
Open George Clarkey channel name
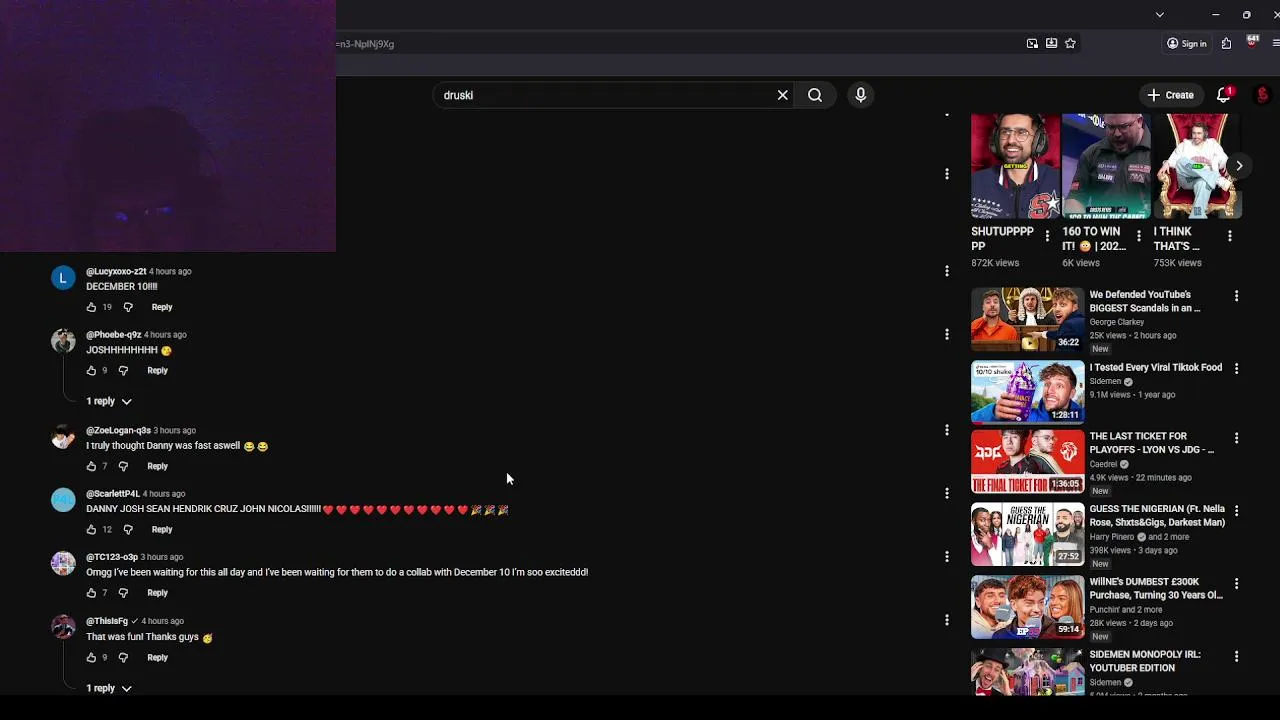coord(1116,322)
